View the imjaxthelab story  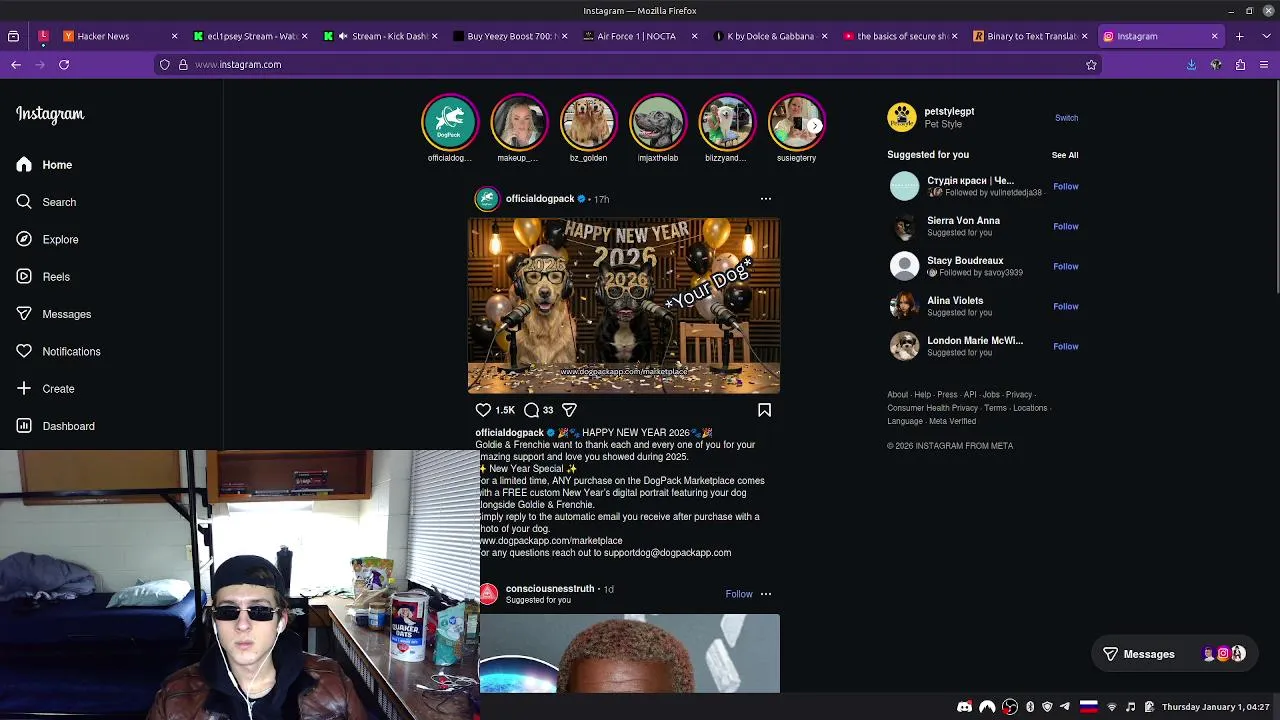(658, 122)
